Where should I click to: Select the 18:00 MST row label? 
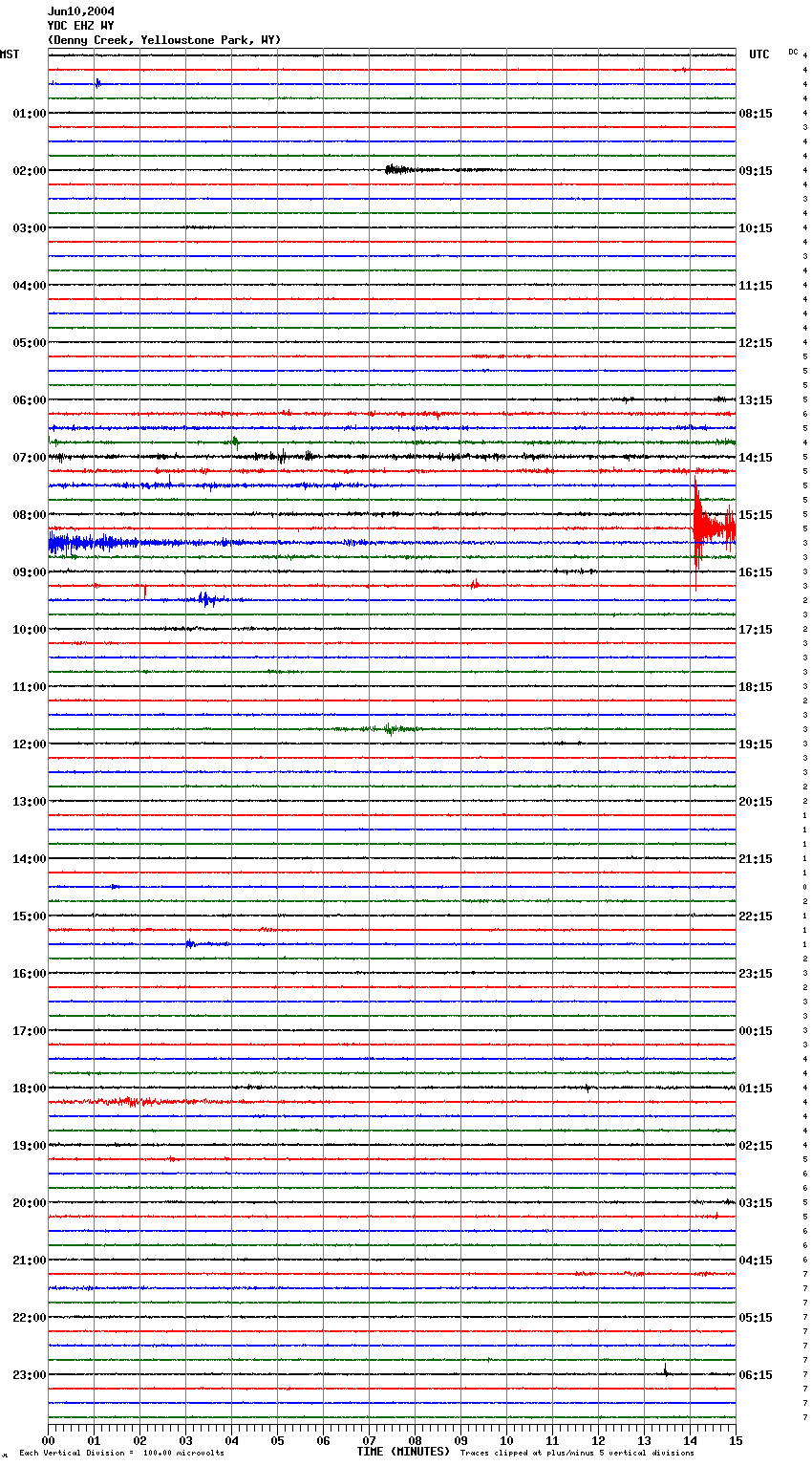point(30,1089)
